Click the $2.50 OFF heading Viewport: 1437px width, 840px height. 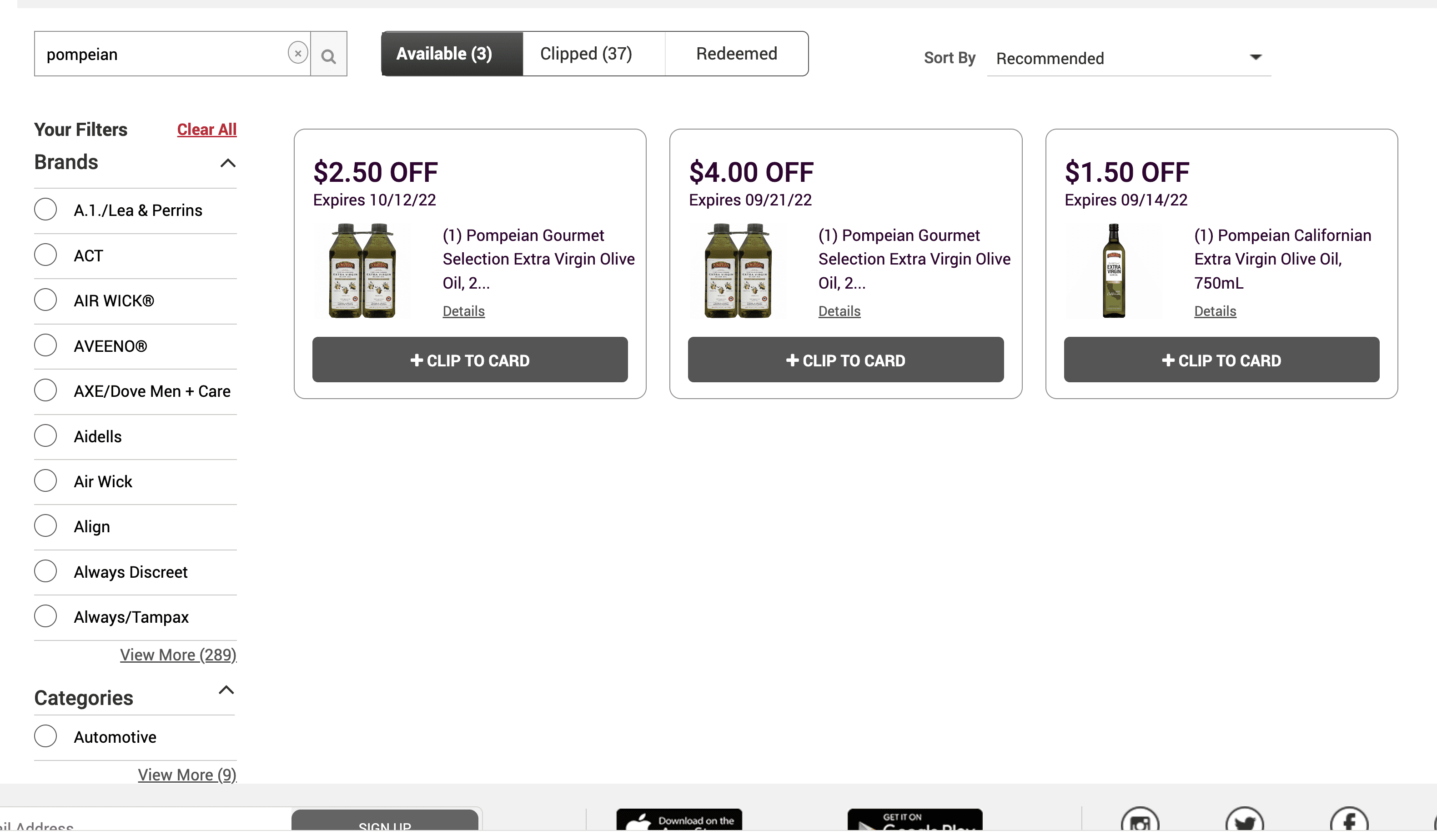click(376, 172)
